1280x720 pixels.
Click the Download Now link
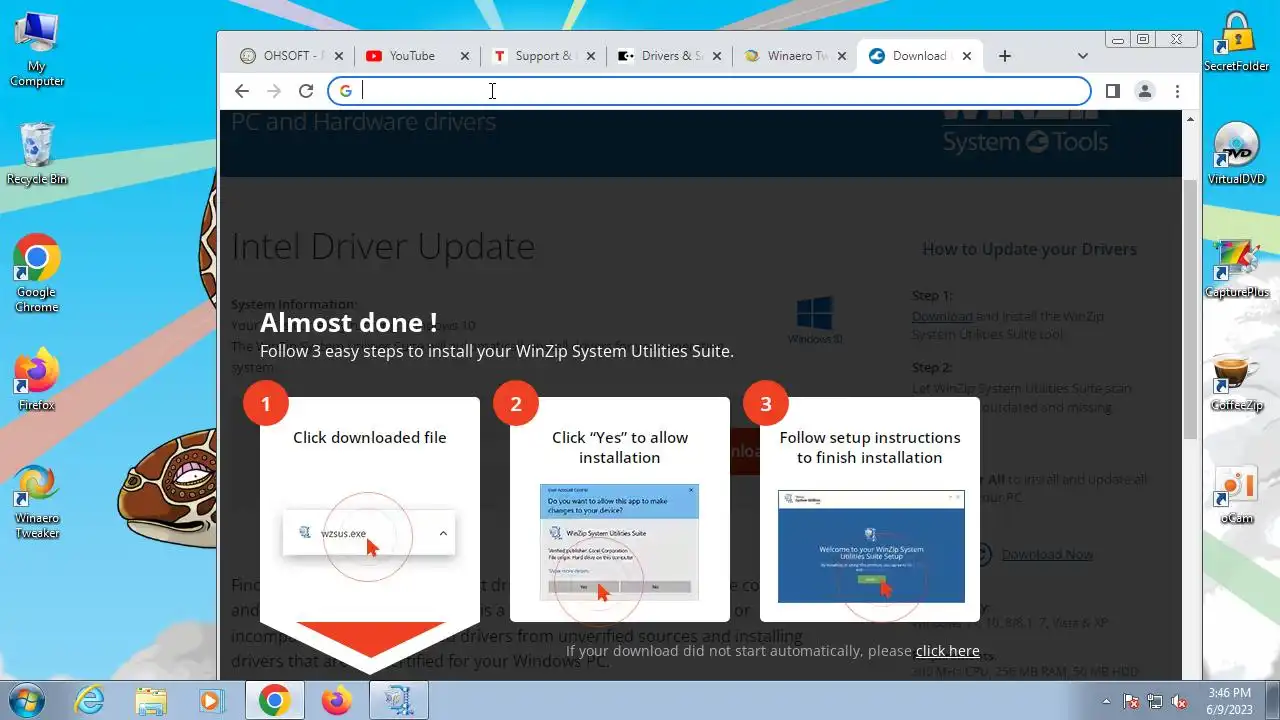1047,554
